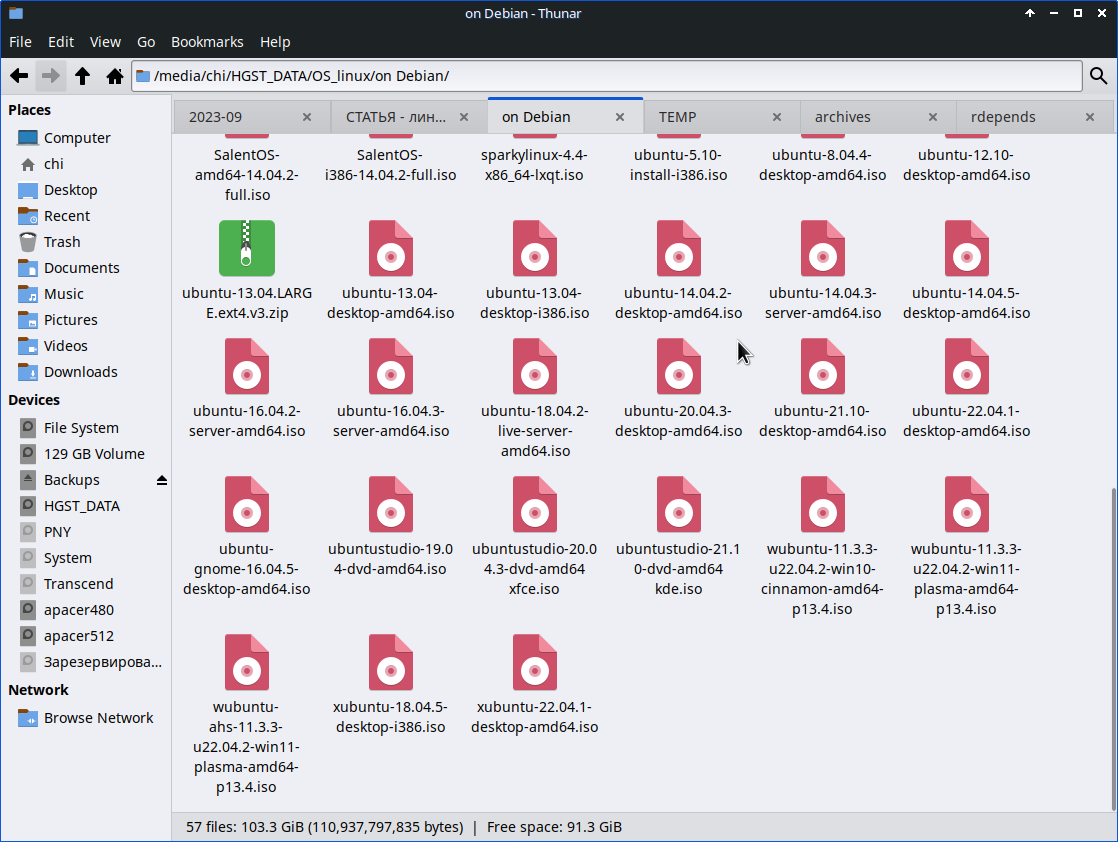This screenshot has height=842, width=1118.
Task: Open the Go menu
Action: click(145, 42)
